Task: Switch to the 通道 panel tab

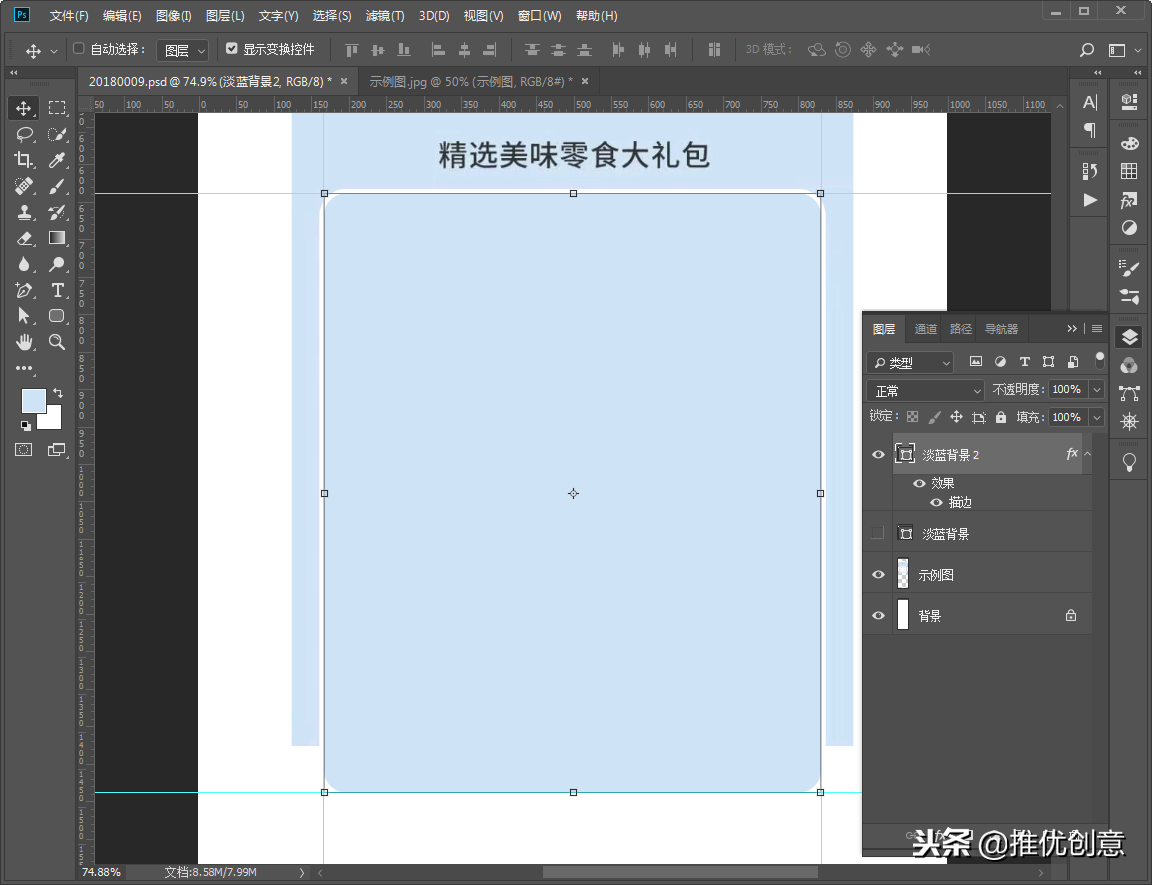Action: click(x=926, y=329)
